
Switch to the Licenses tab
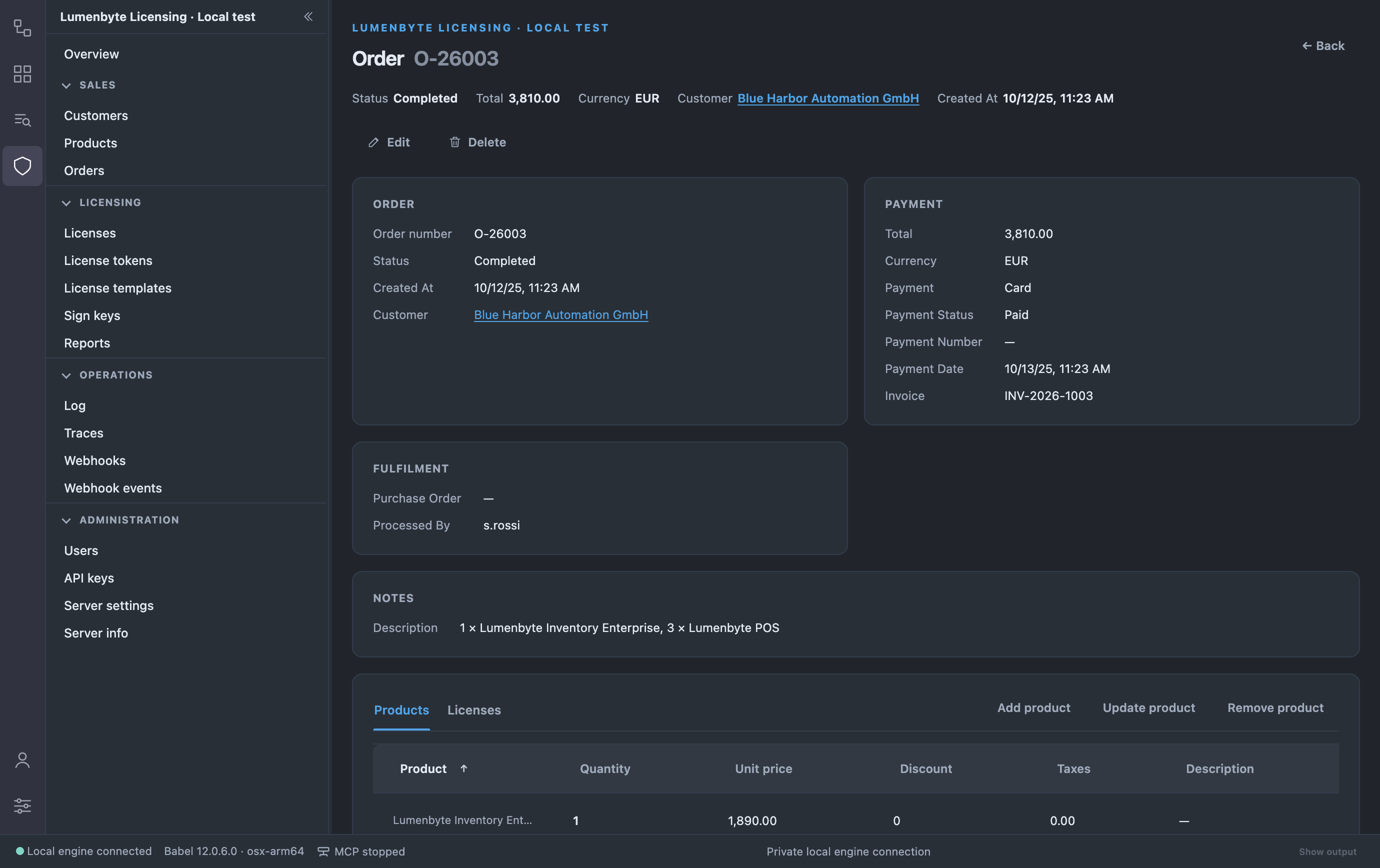[x=474, y=710]
